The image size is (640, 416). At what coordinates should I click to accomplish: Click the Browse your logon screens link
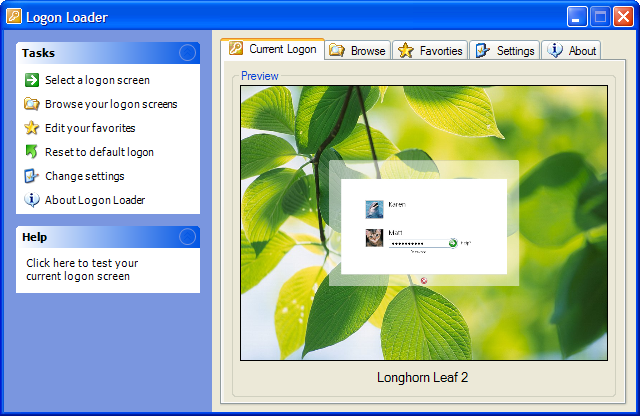click(111, 104)
